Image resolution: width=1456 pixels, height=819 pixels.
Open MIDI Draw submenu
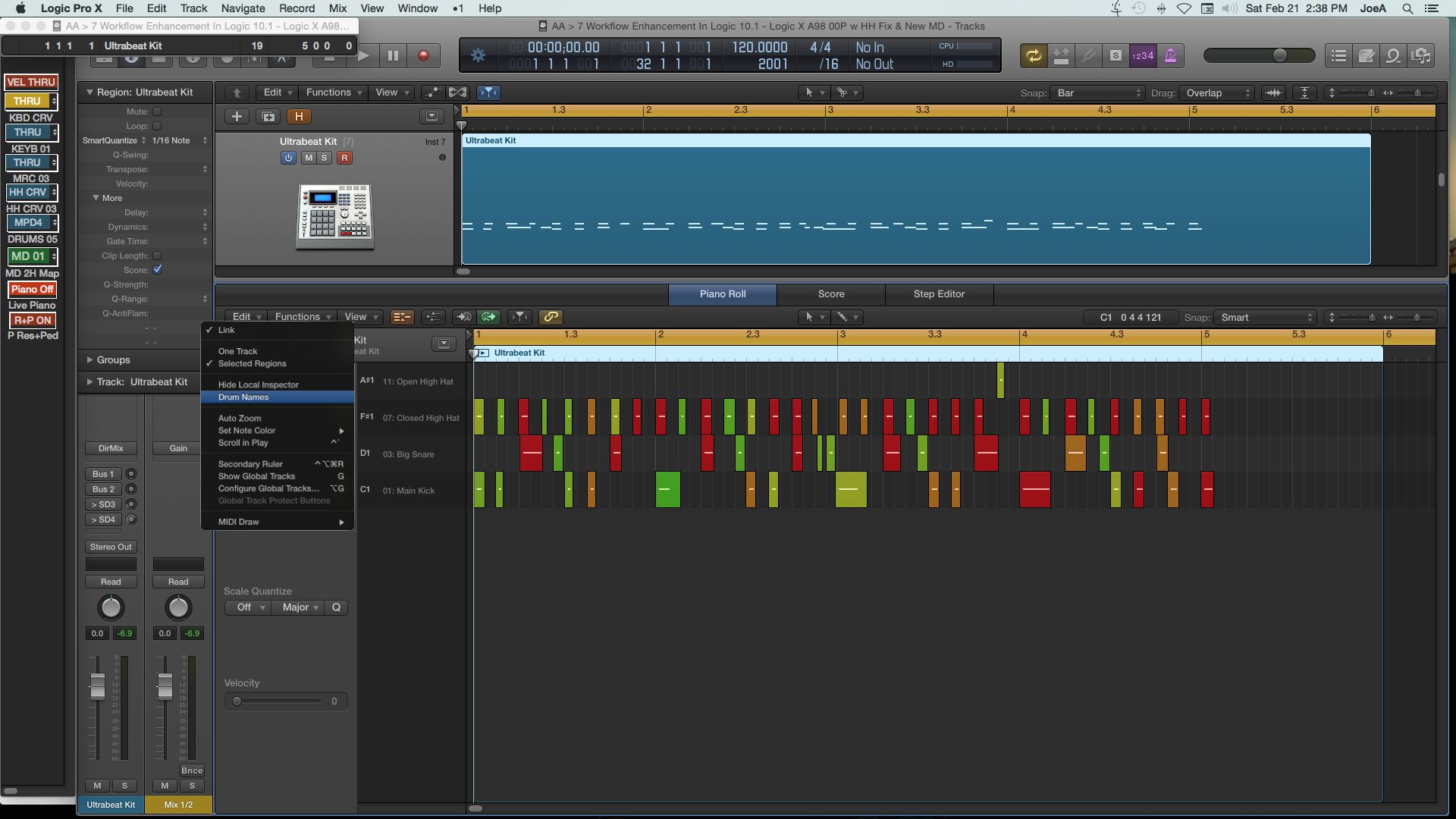tap(278, 522)
